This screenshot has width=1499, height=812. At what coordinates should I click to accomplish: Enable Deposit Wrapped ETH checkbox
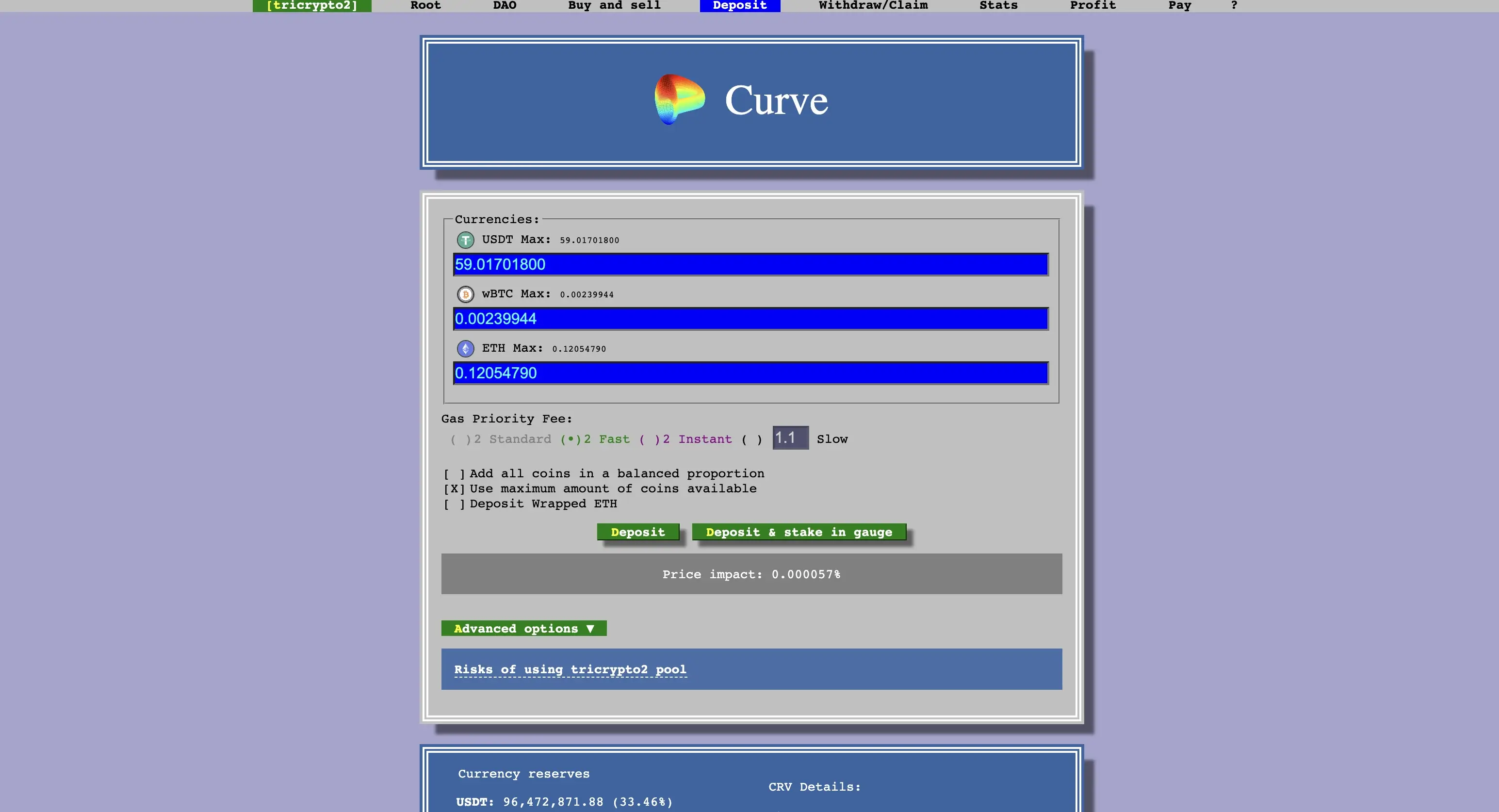point(455,504)
